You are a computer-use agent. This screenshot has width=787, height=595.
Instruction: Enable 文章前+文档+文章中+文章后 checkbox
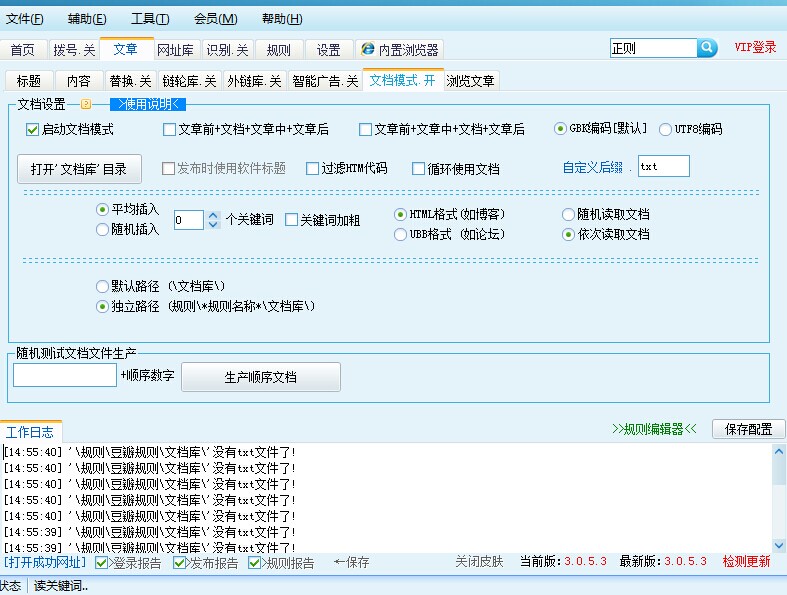[x=169, y=130]
